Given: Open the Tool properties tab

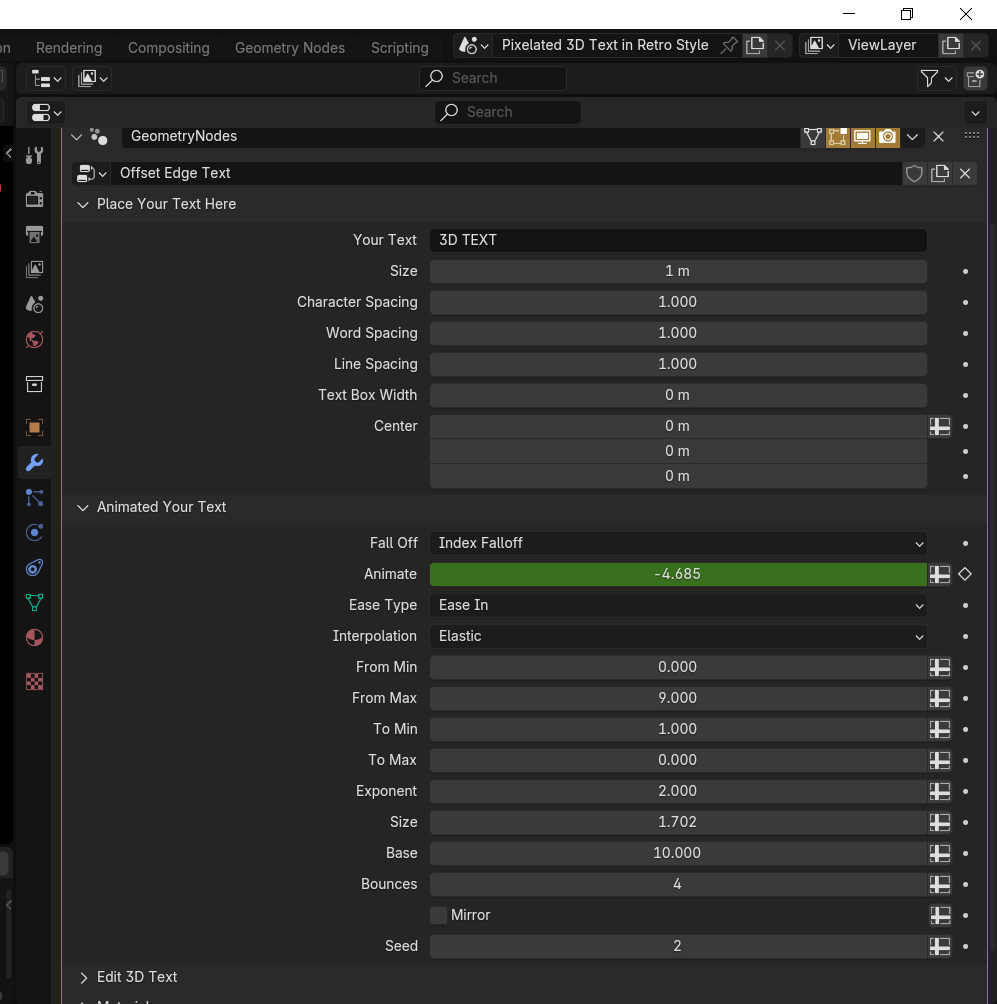Looking at the screenshot, I should click(35, 154).
